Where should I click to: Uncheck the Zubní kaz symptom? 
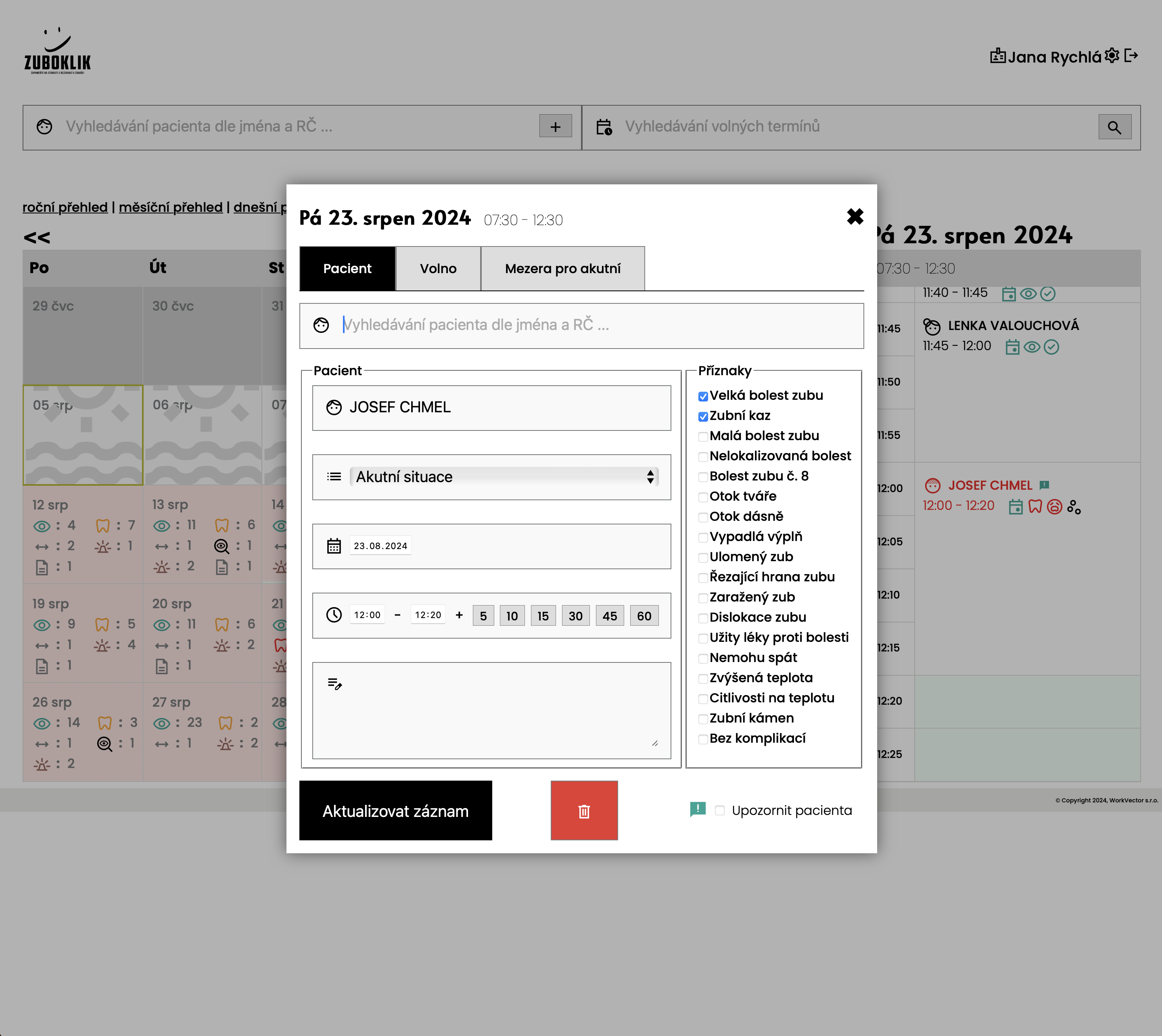703,416
